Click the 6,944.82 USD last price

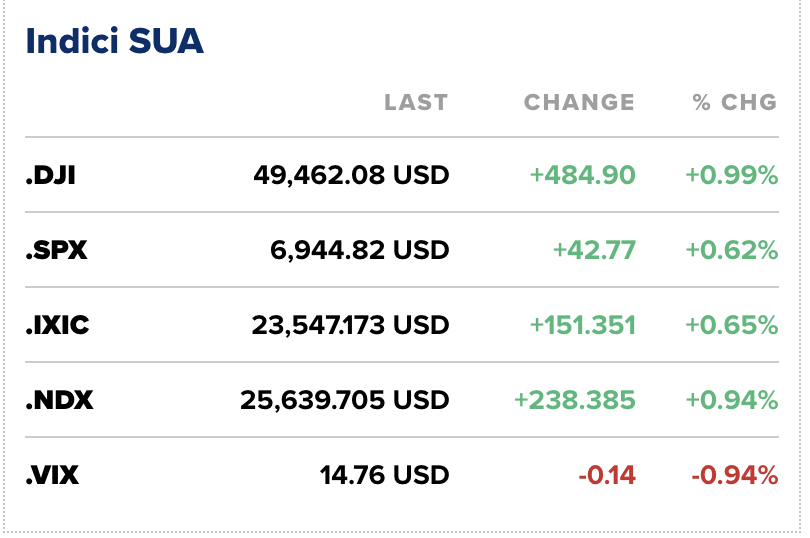point(360,250)
